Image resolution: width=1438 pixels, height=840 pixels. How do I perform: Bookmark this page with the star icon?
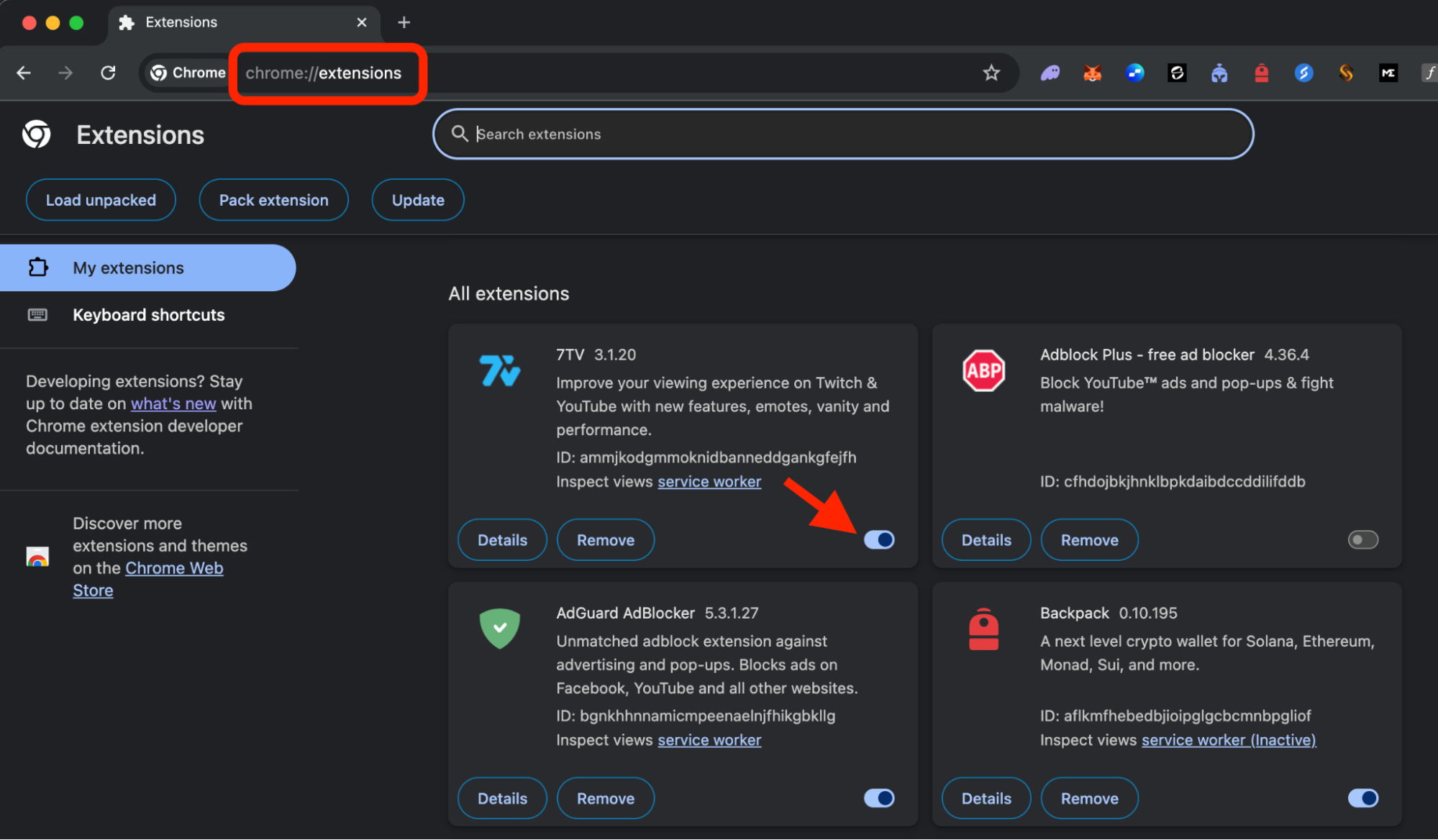[991, 73]
